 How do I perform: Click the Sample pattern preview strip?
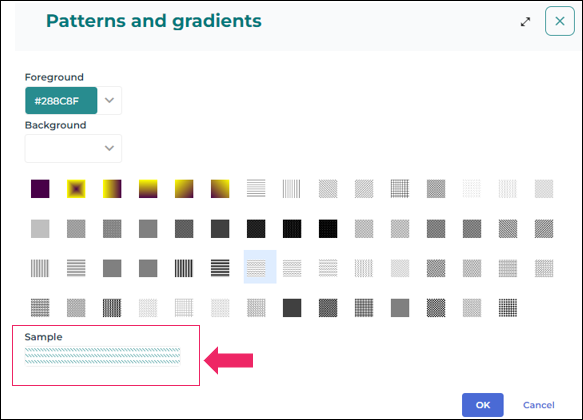pos(103,356)
